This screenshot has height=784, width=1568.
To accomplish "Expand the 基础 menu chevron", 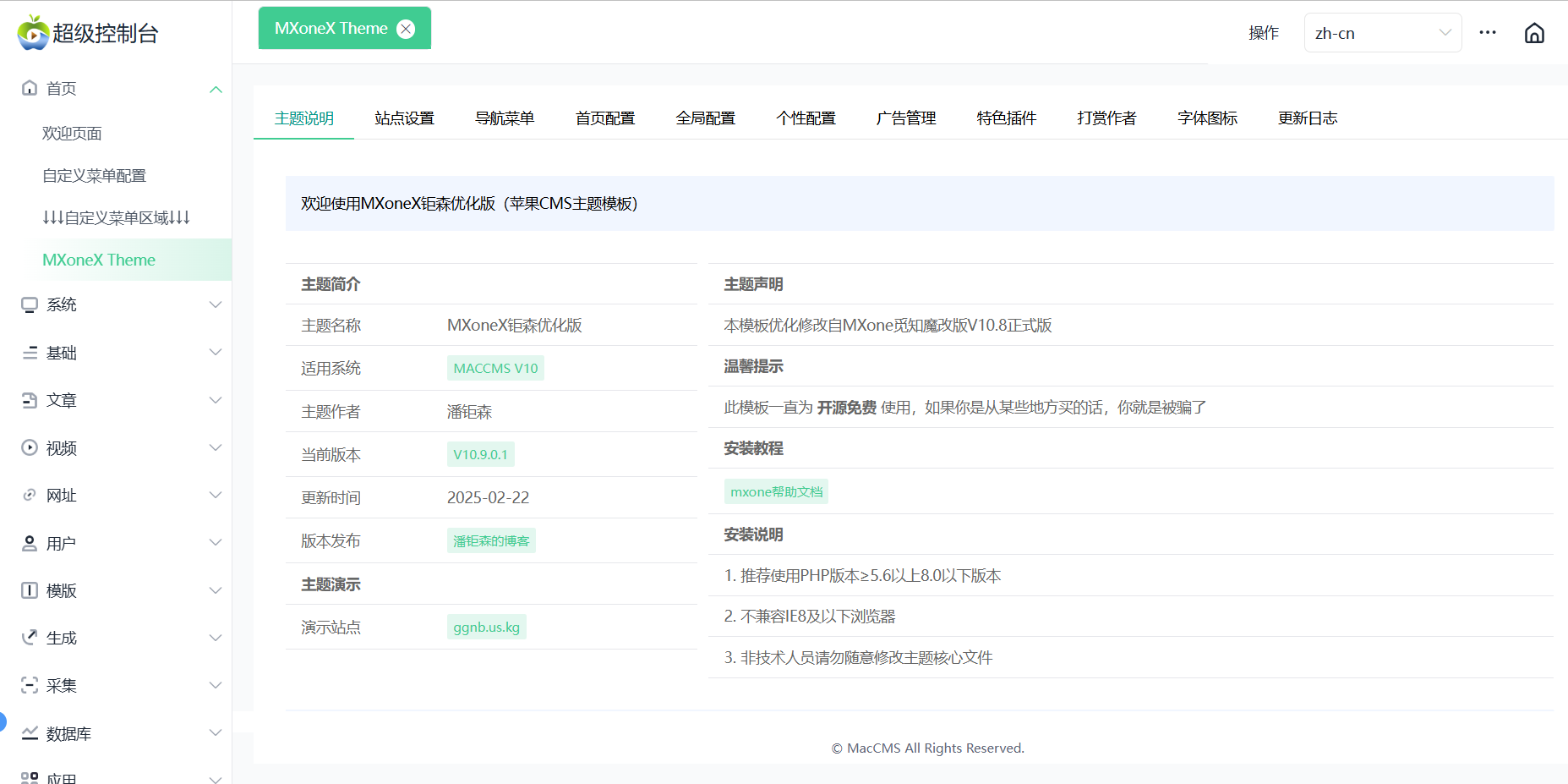I will 216,353.
